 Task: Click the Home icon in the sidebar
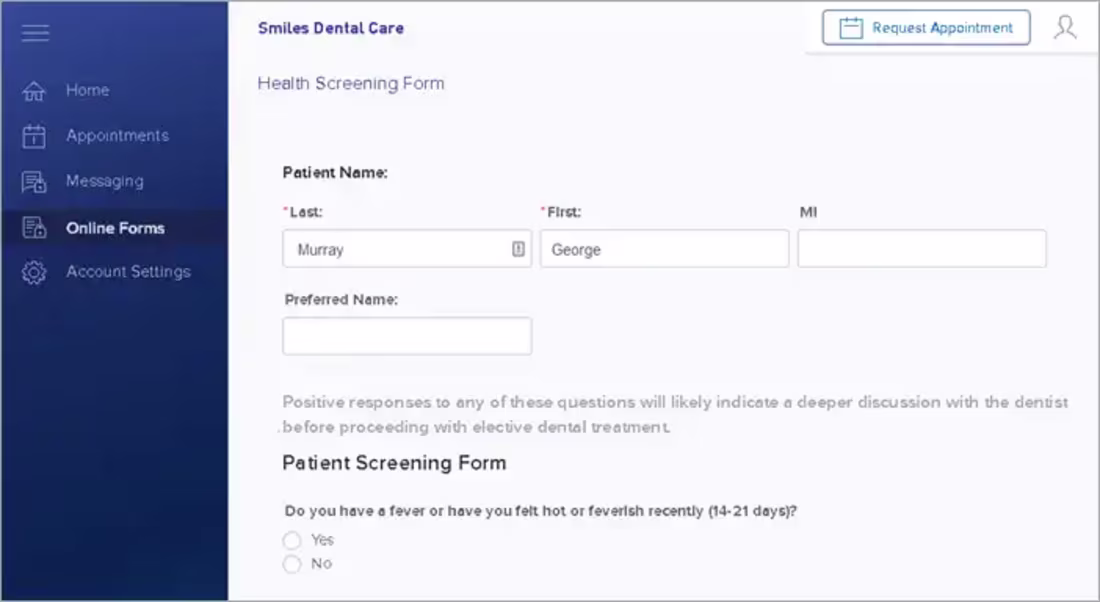pyautogui.click(x=35, y=90)
